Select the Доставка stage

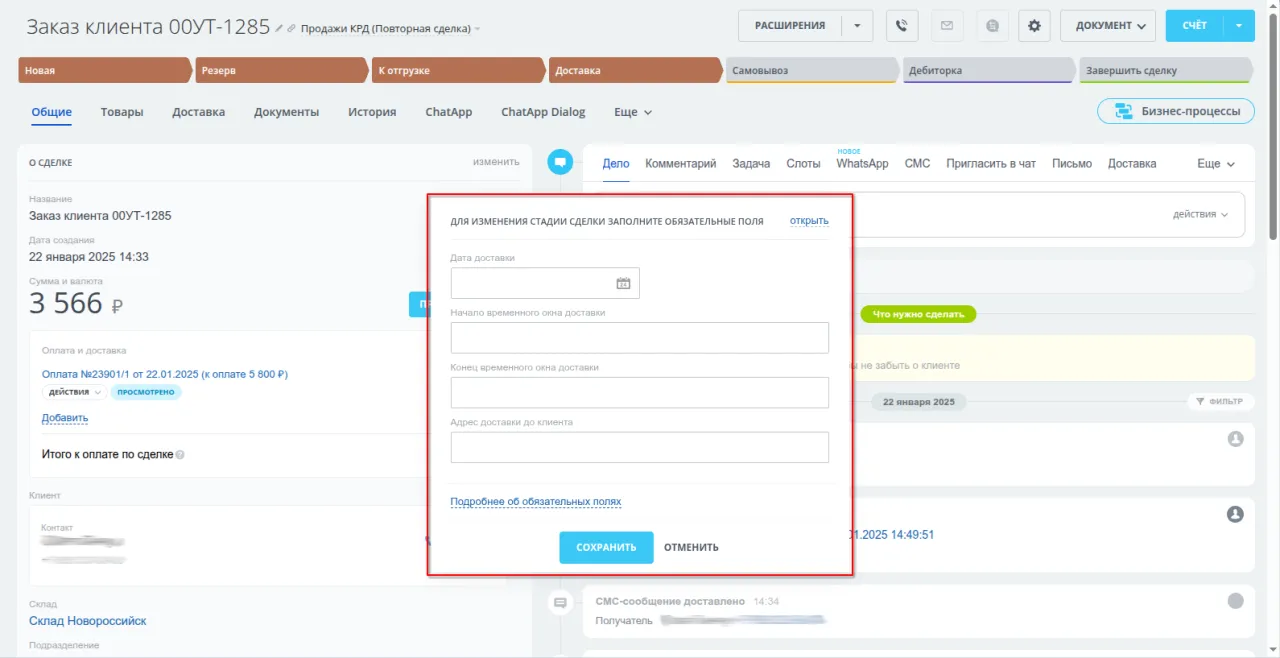coord(635,71)
